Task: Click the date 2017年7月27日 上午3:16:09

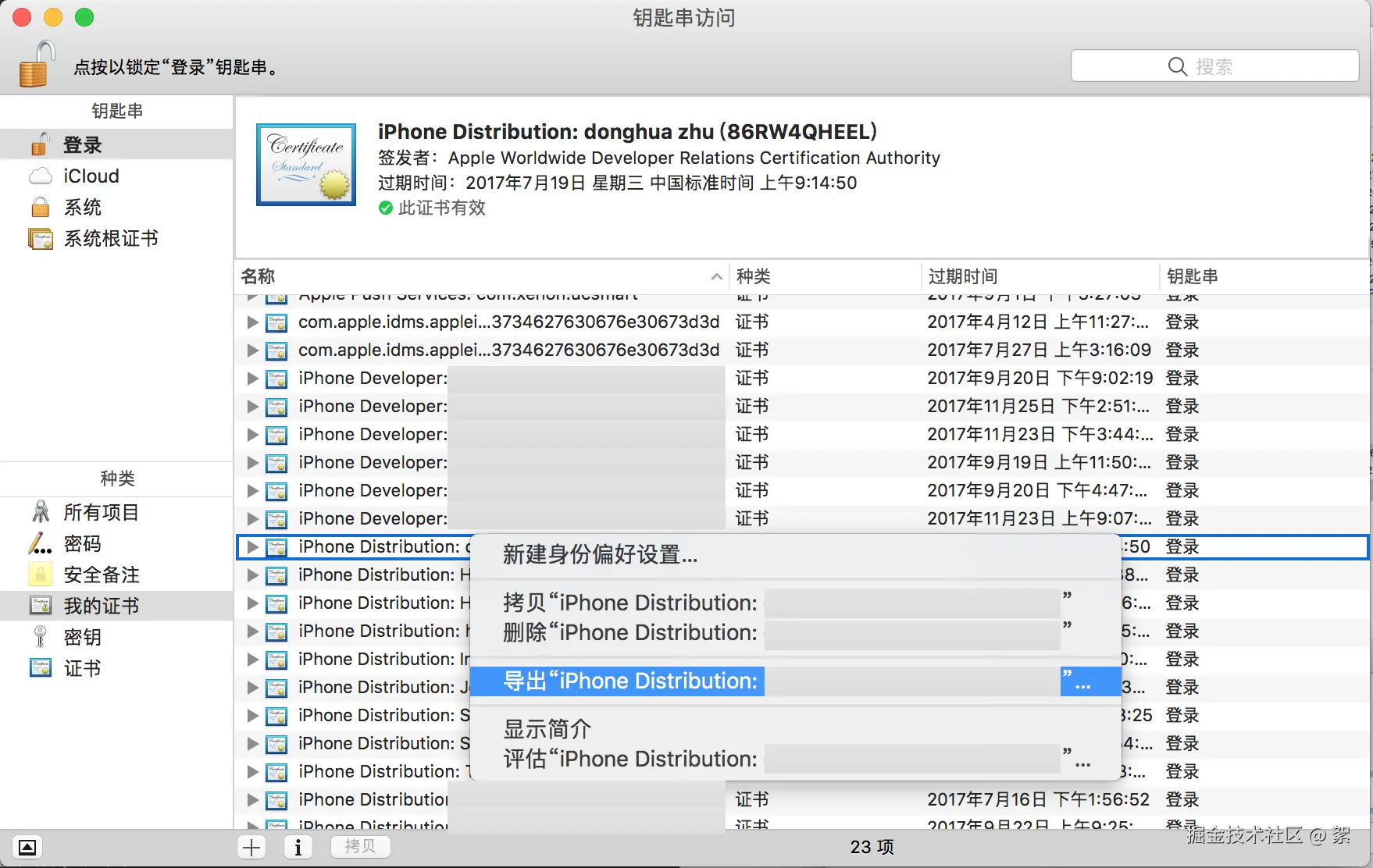Action: pos(1040,350)
